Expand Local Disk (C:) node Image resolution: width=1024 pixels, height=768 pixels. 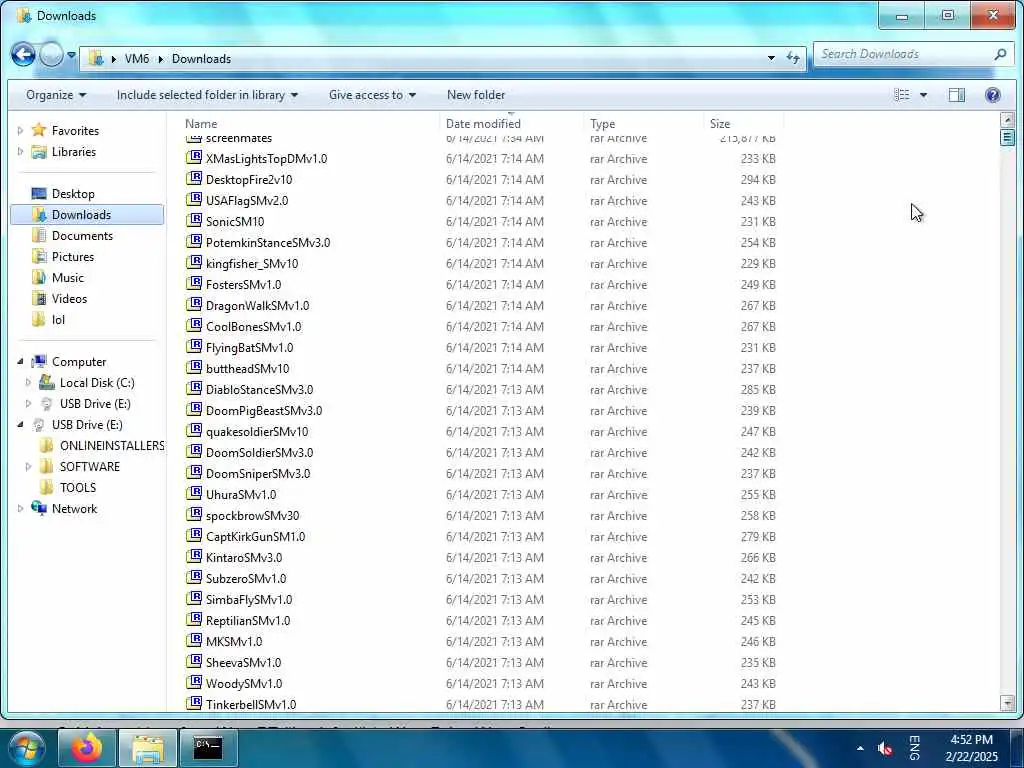coord(28,382)
